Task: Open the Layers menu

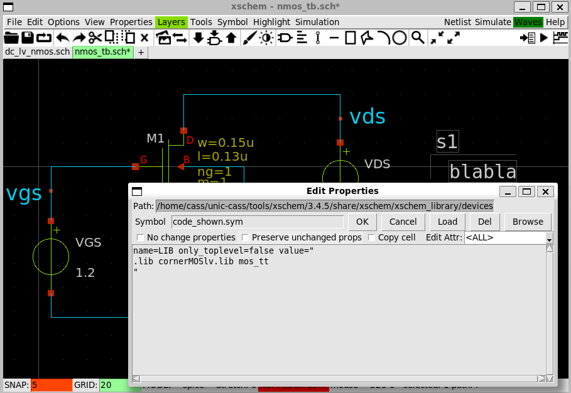Action: point(171,22)
